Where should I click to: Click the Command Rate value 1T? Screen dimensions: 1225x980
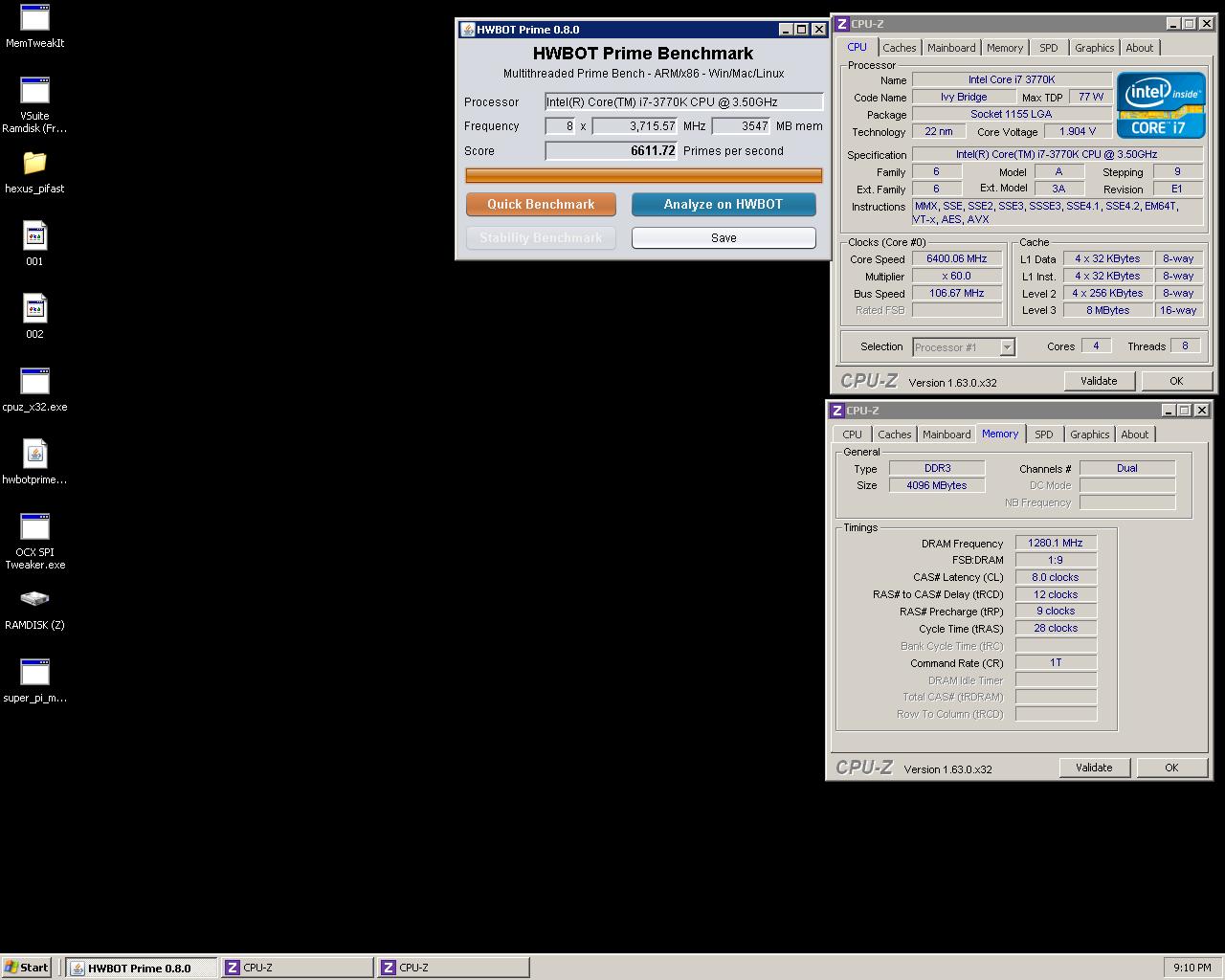tap(1056, 662)
